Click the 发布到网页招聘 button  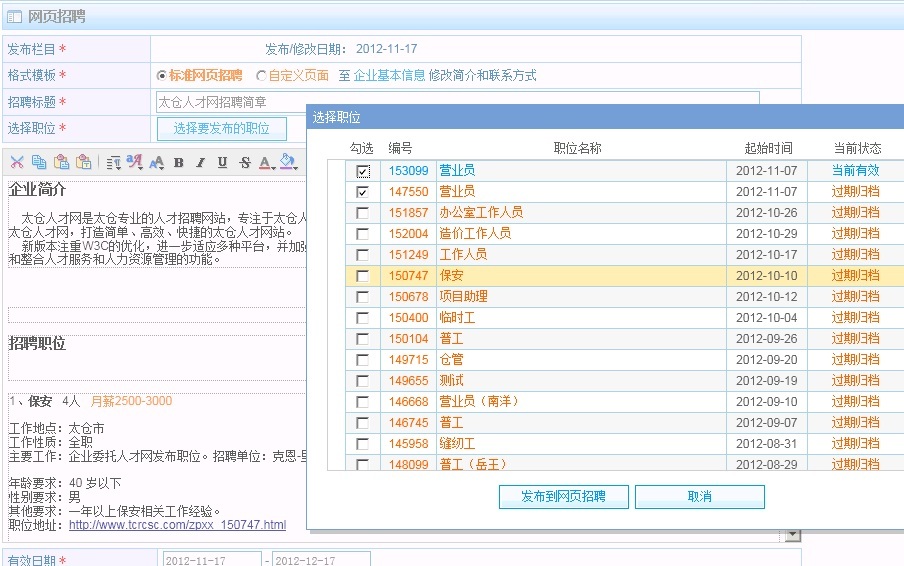pyautogui.click(x=564, y=497)
